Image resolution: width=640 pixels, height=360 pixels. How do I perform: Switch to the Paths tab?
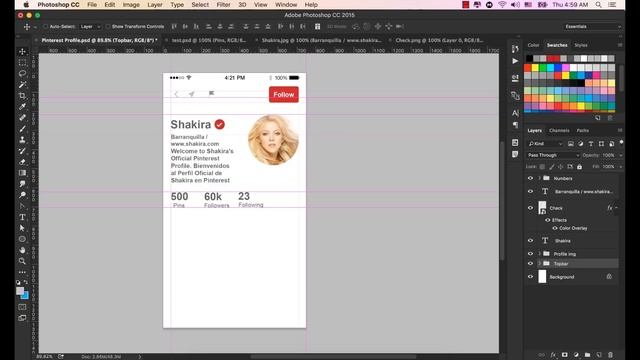[582, 131]
